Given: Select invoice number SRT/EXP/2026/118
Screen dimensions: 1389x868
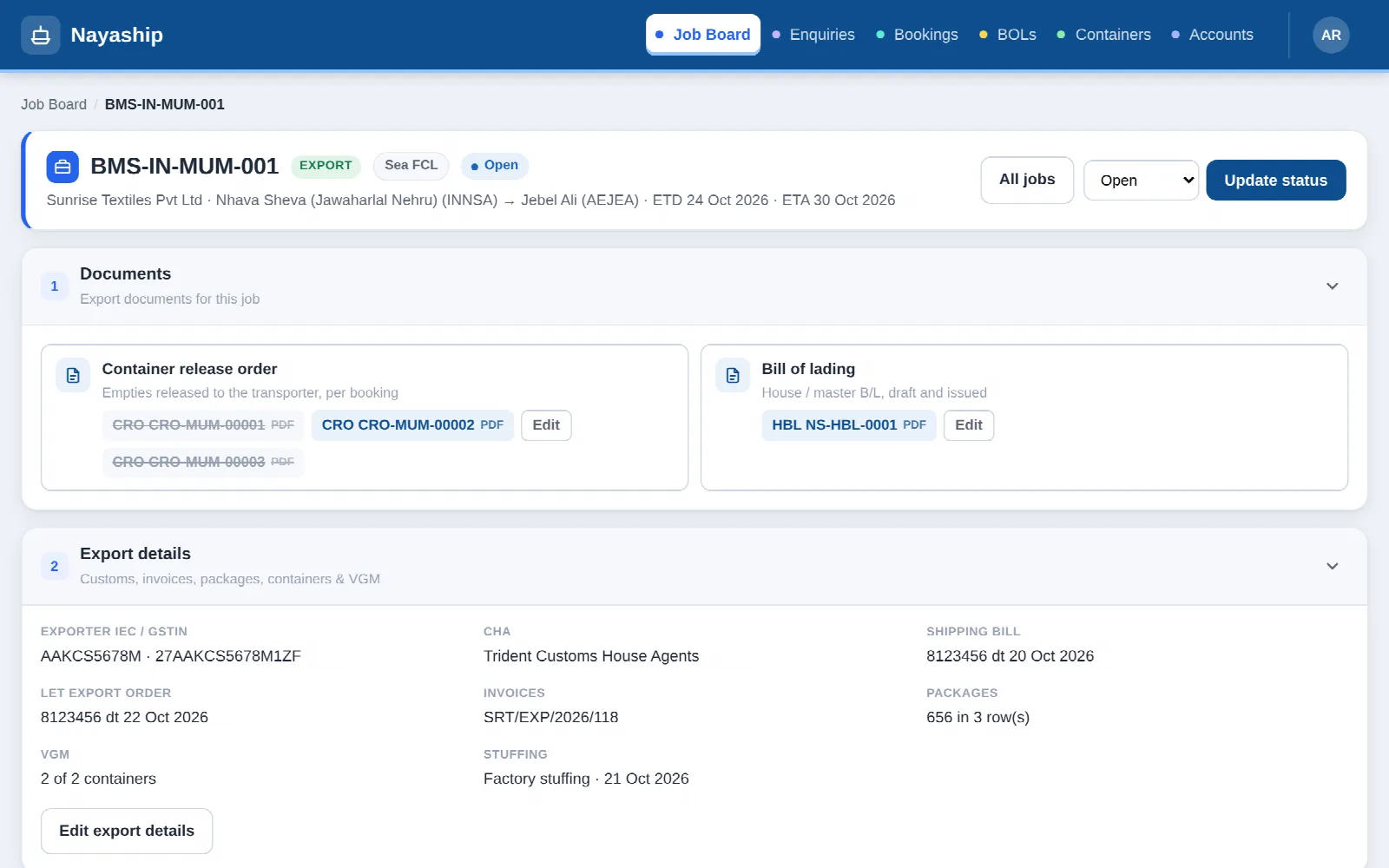Looking at the screenshot, I should (551, 717).
